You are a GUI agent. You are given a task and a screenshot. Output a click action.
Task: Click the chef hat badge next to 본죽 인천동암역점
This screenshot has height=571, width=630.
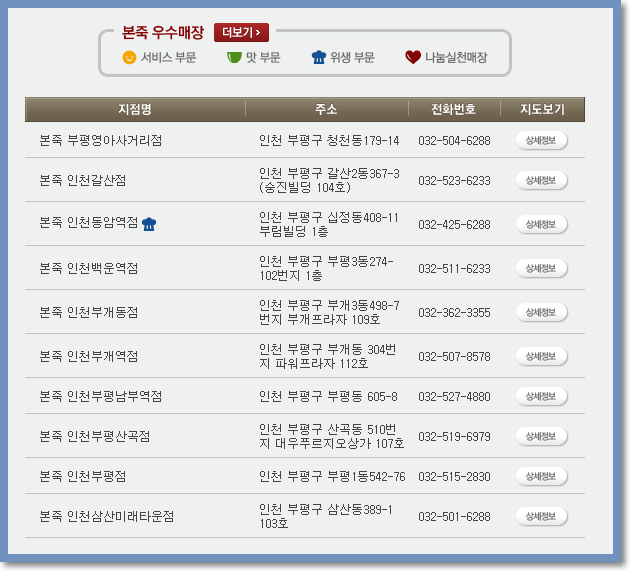pyautogui.click(x=149, y=224)
